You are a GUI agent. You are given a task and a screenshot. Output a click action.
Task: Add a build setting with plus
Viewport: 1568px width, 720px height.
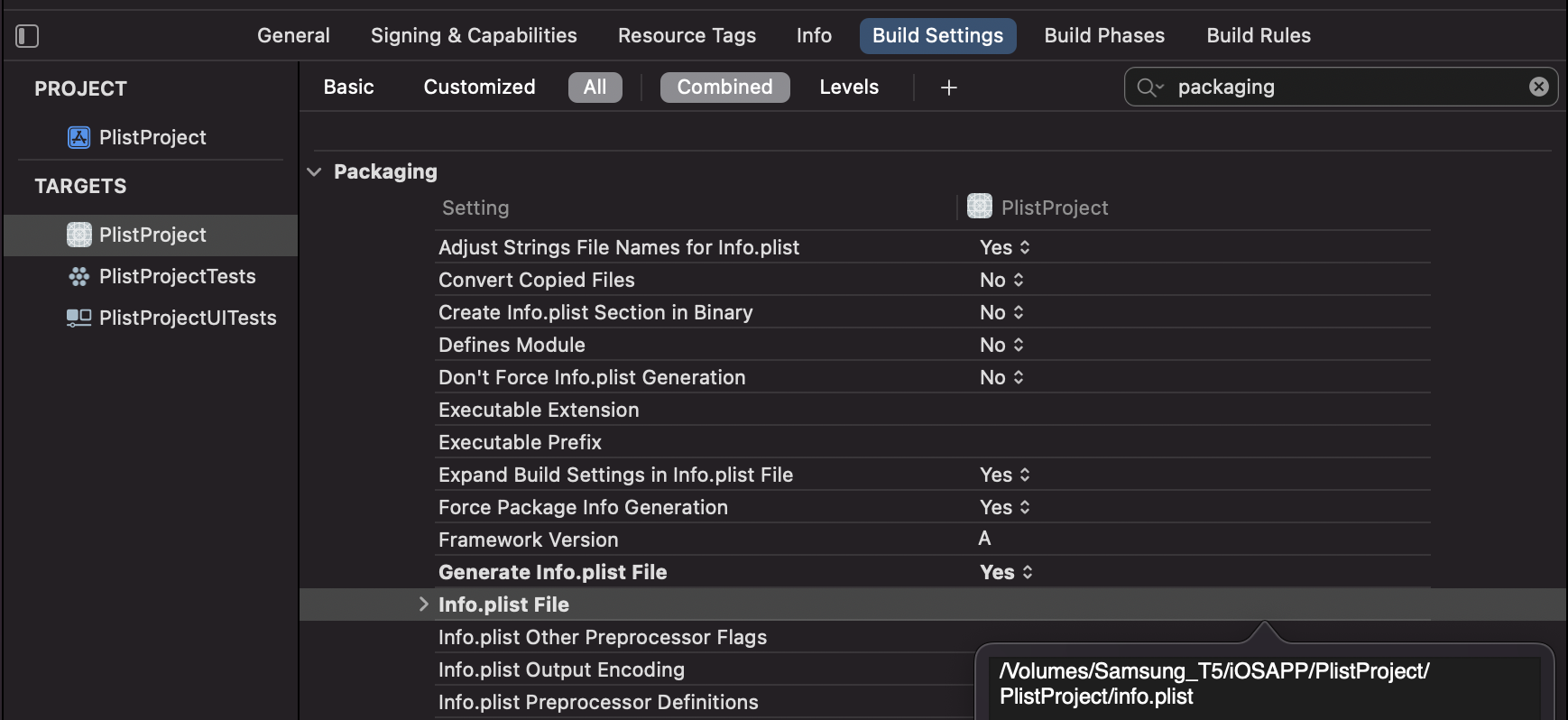pos(948,88)
